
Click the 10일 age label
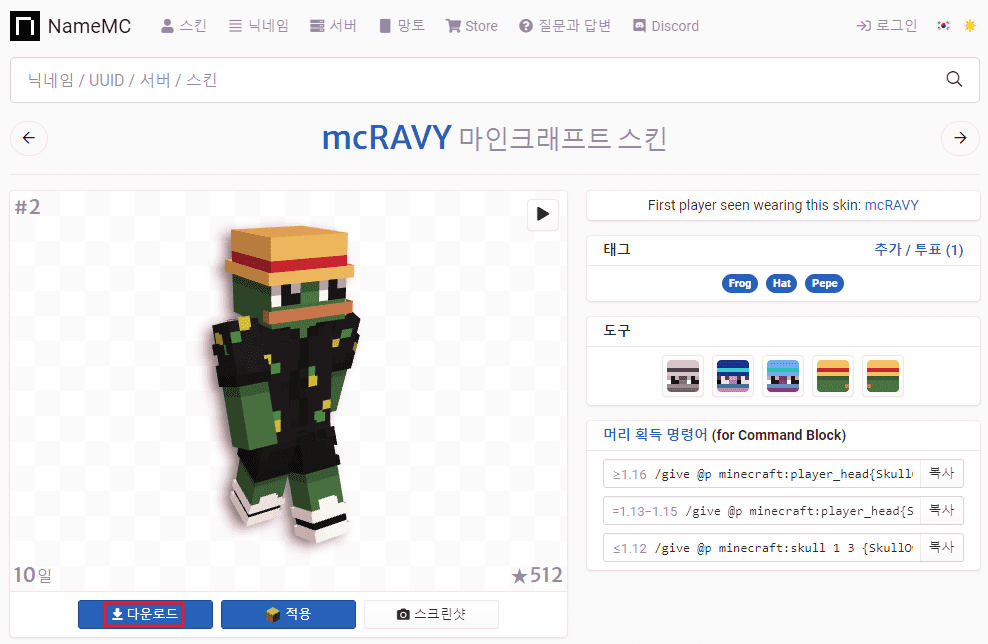33,575
